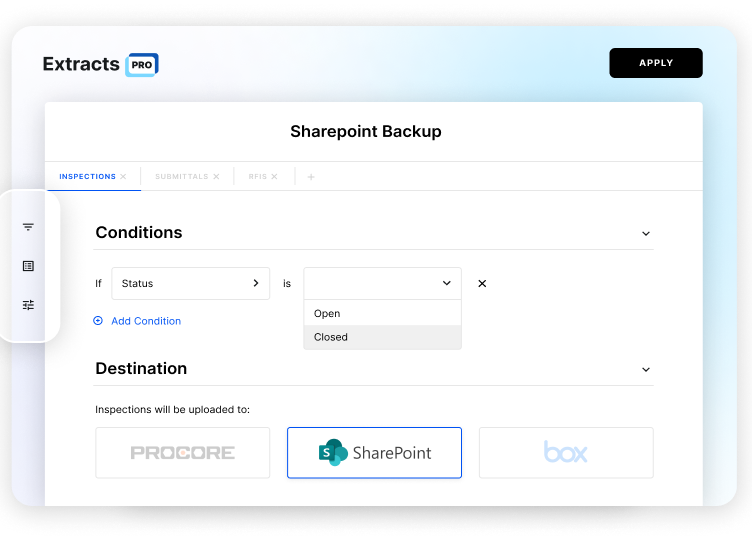This screenshot has height=540, width=752.
Task: Add a new tab with plus icon
Action: [311, 177]
